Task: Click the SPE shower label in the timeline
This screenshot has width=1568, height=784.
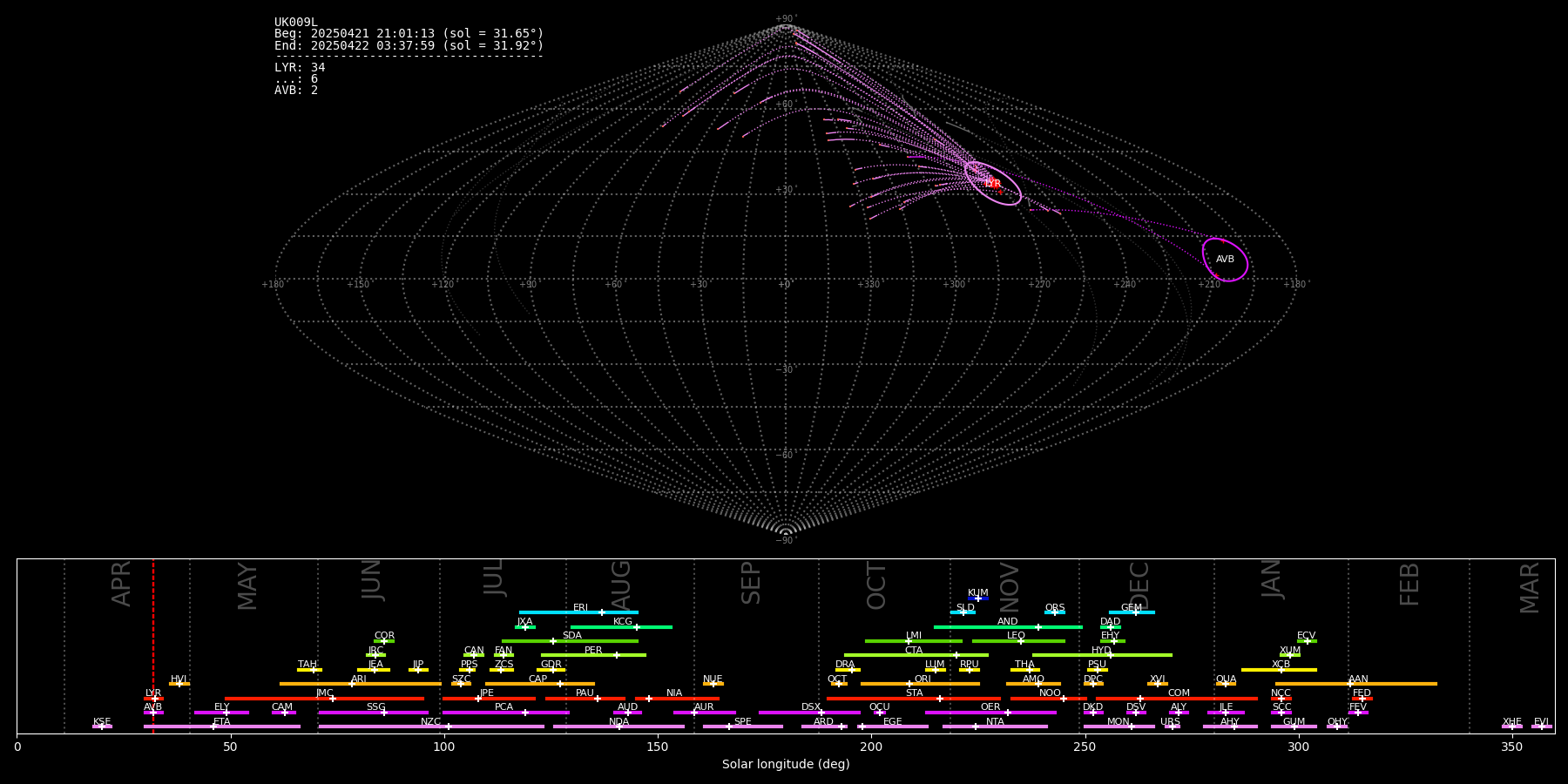Action: [743, 722]
